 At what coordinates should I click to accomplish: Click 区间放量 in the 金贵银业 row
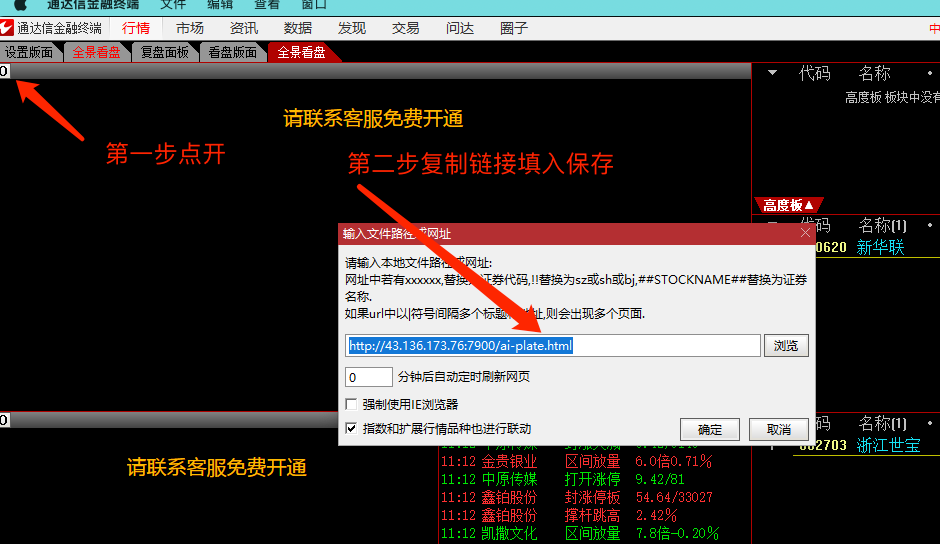coord(592,462)
